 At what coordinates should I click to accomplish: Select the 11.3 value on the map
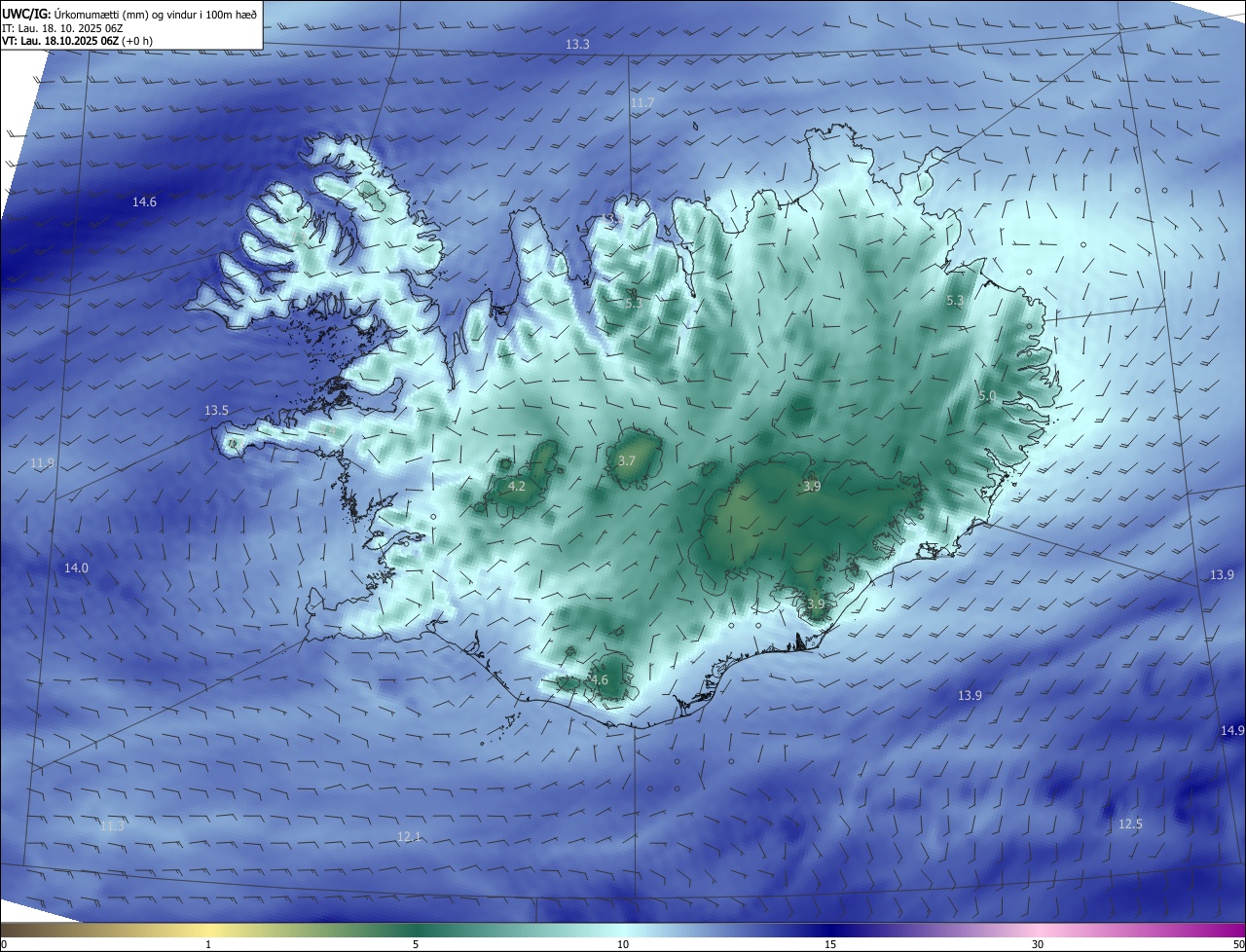pyautogui.click(x=112, y=826)
